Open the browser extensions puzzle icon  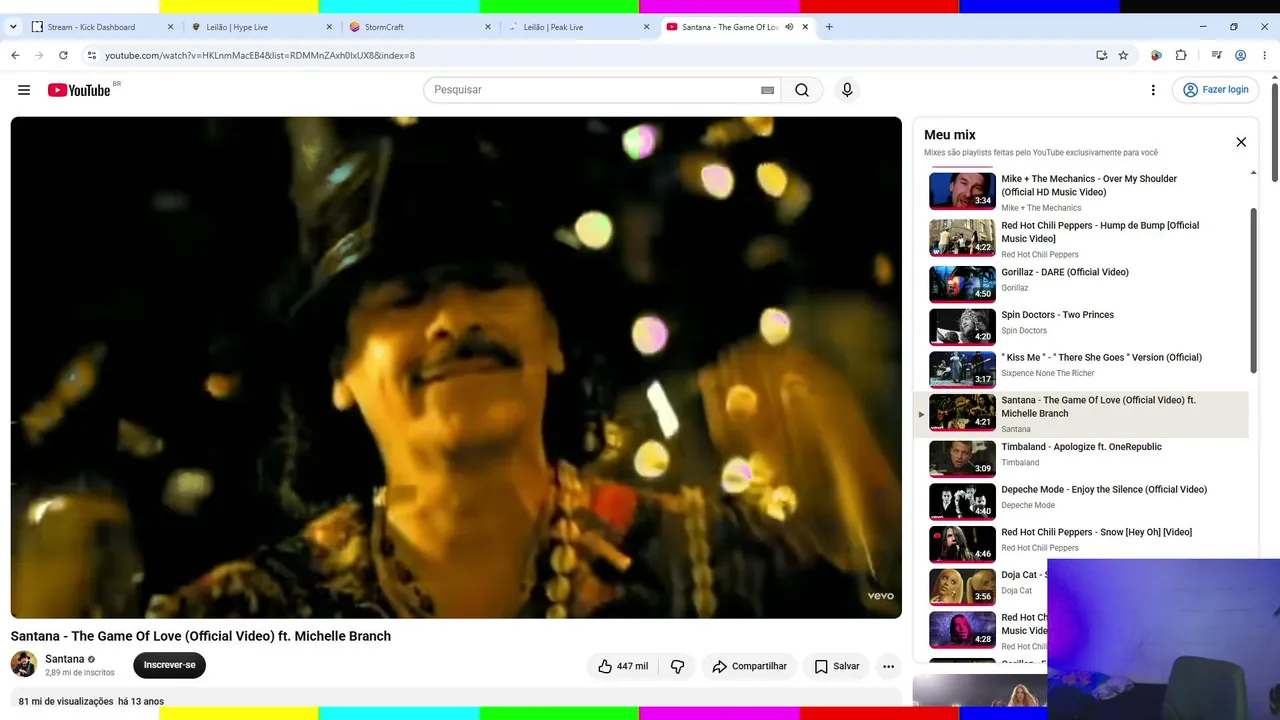1181,55
